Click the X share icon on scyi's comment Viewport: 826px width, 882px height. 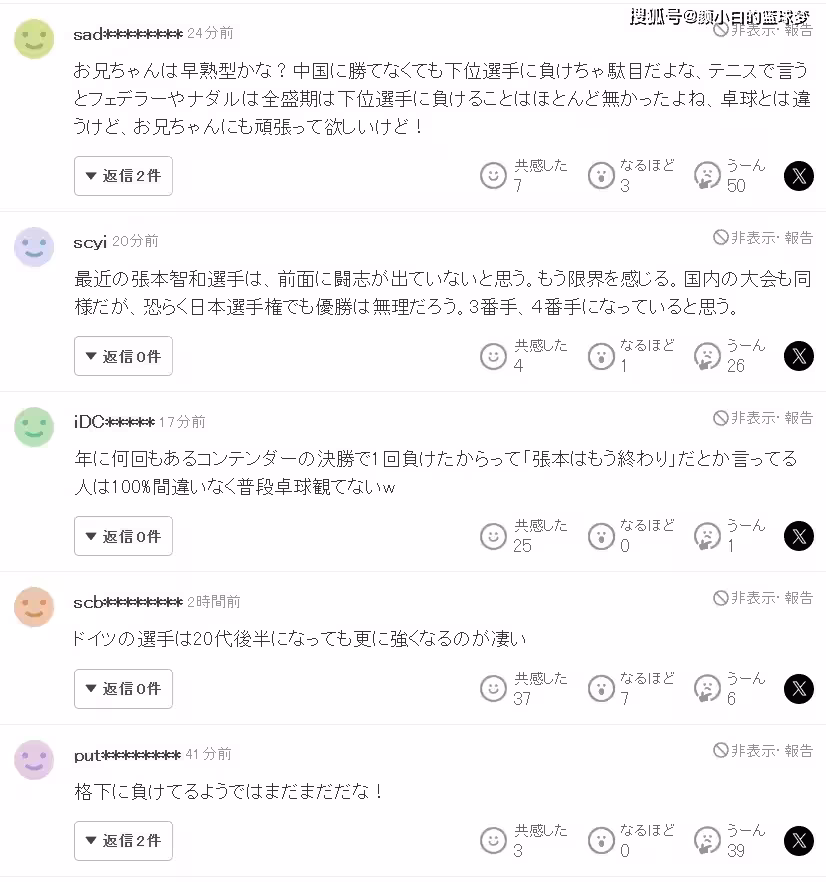(x=799, y=356)
